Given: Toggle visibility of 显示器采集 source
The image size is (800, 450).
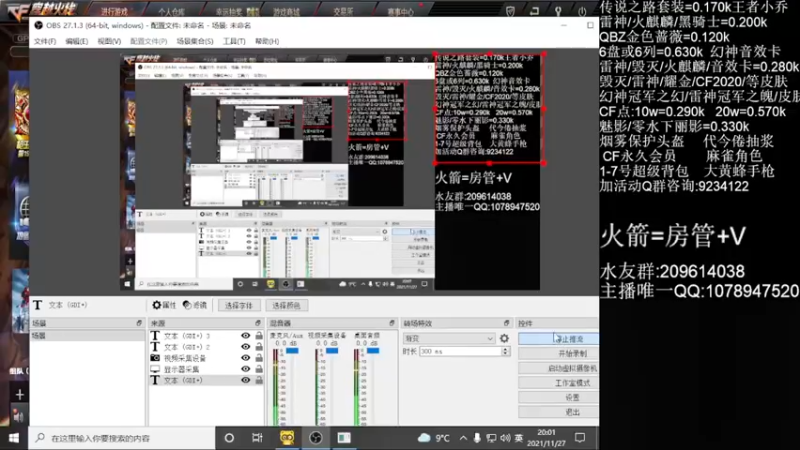Looking at the screenshot, I should click(245, 369).
